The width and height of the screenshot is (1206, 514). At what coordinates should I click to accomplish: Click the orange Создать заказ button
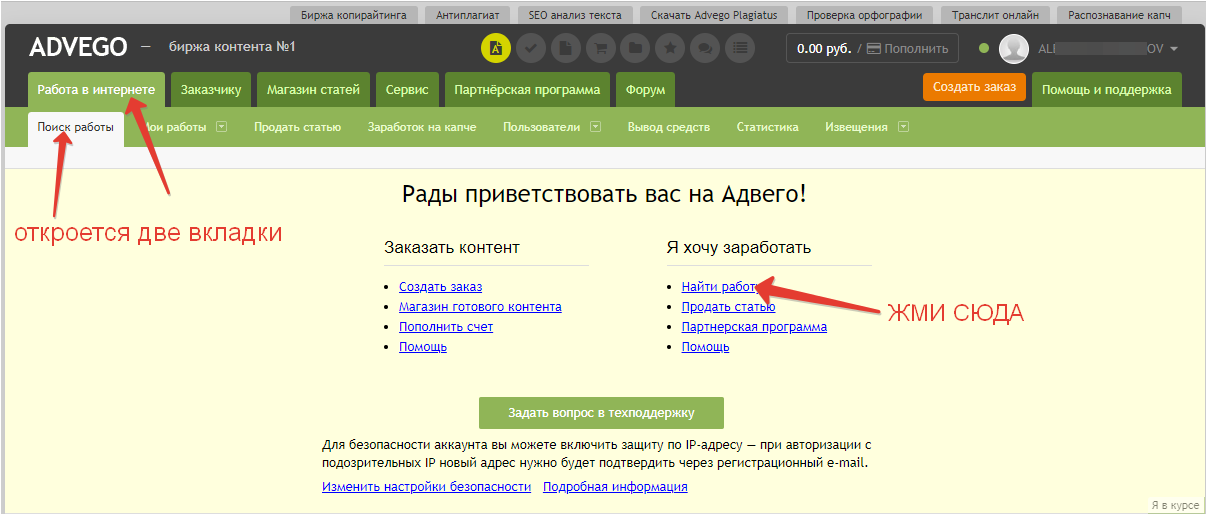coord(975,87)
